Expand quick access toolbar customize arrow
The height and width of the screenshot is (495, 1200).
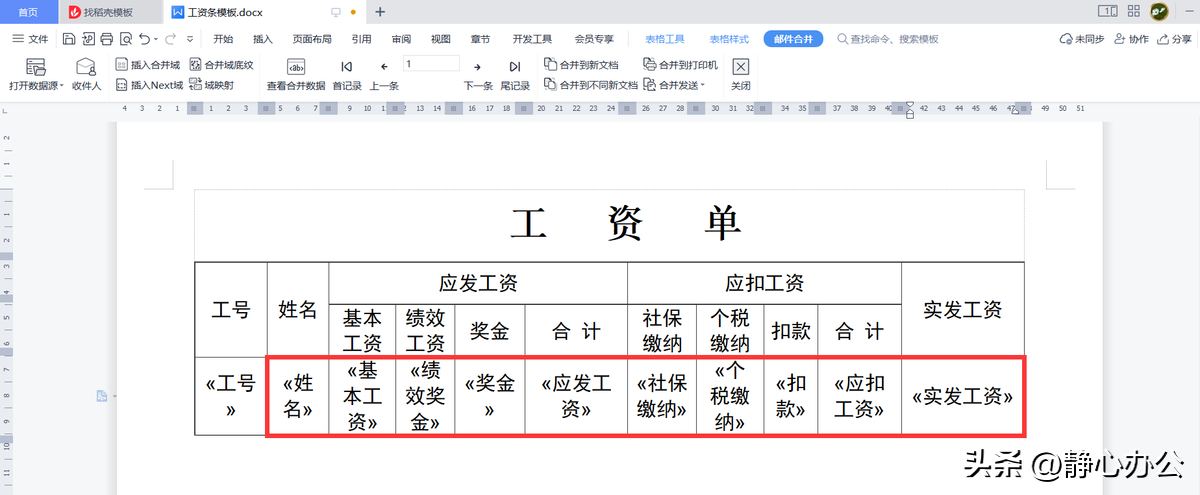pyautogui.click(x=191, y=39)
